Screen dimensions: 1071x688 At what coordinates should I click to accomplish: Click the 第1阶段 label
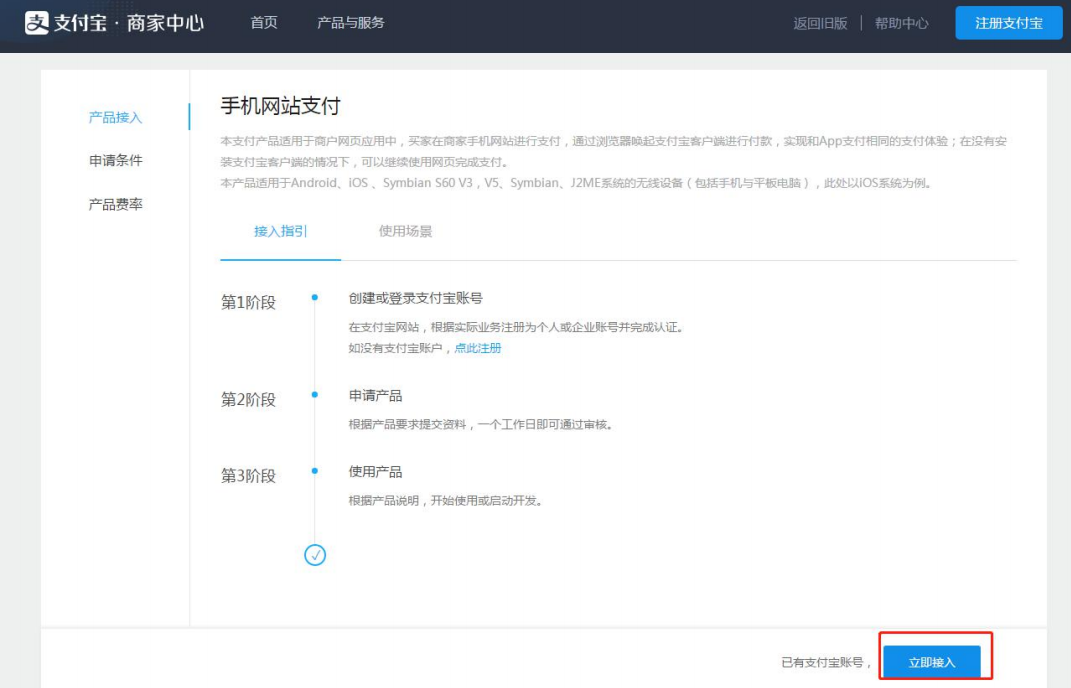pyautogui.click(x=248, y=302)
